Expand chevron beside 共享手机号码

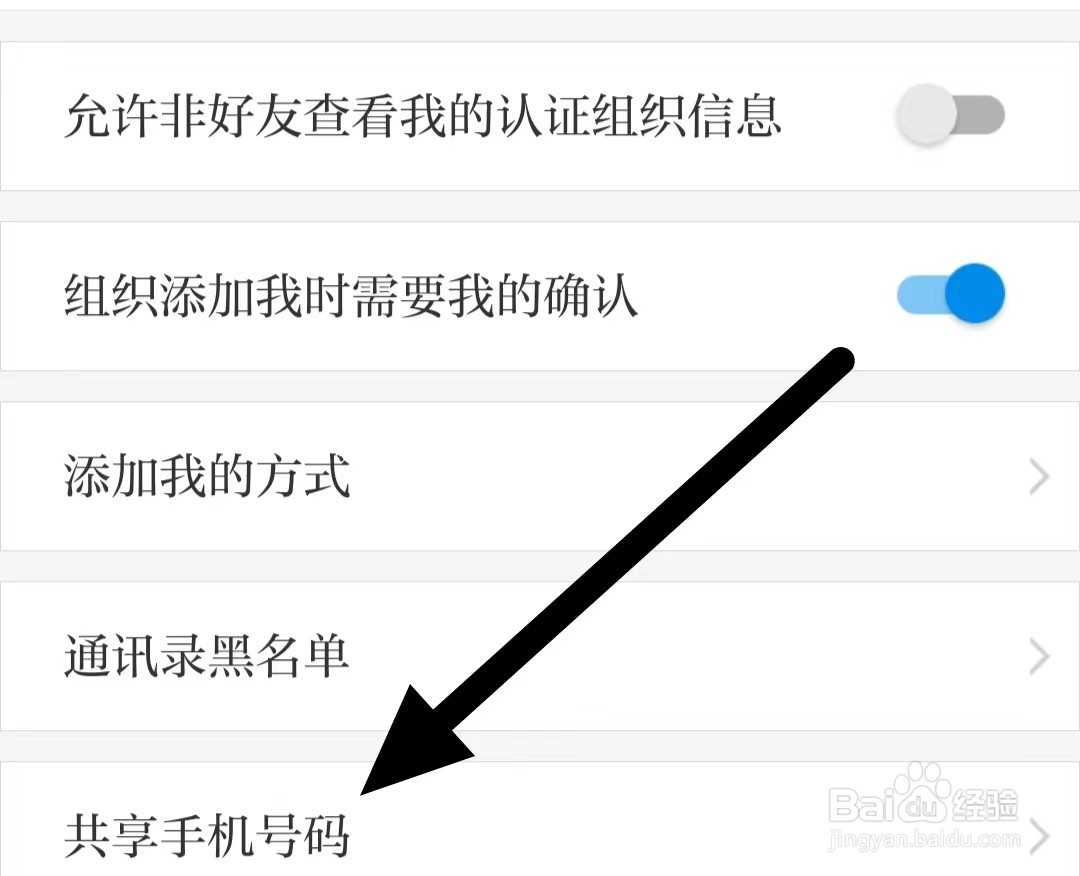(x=1039, y=835)
